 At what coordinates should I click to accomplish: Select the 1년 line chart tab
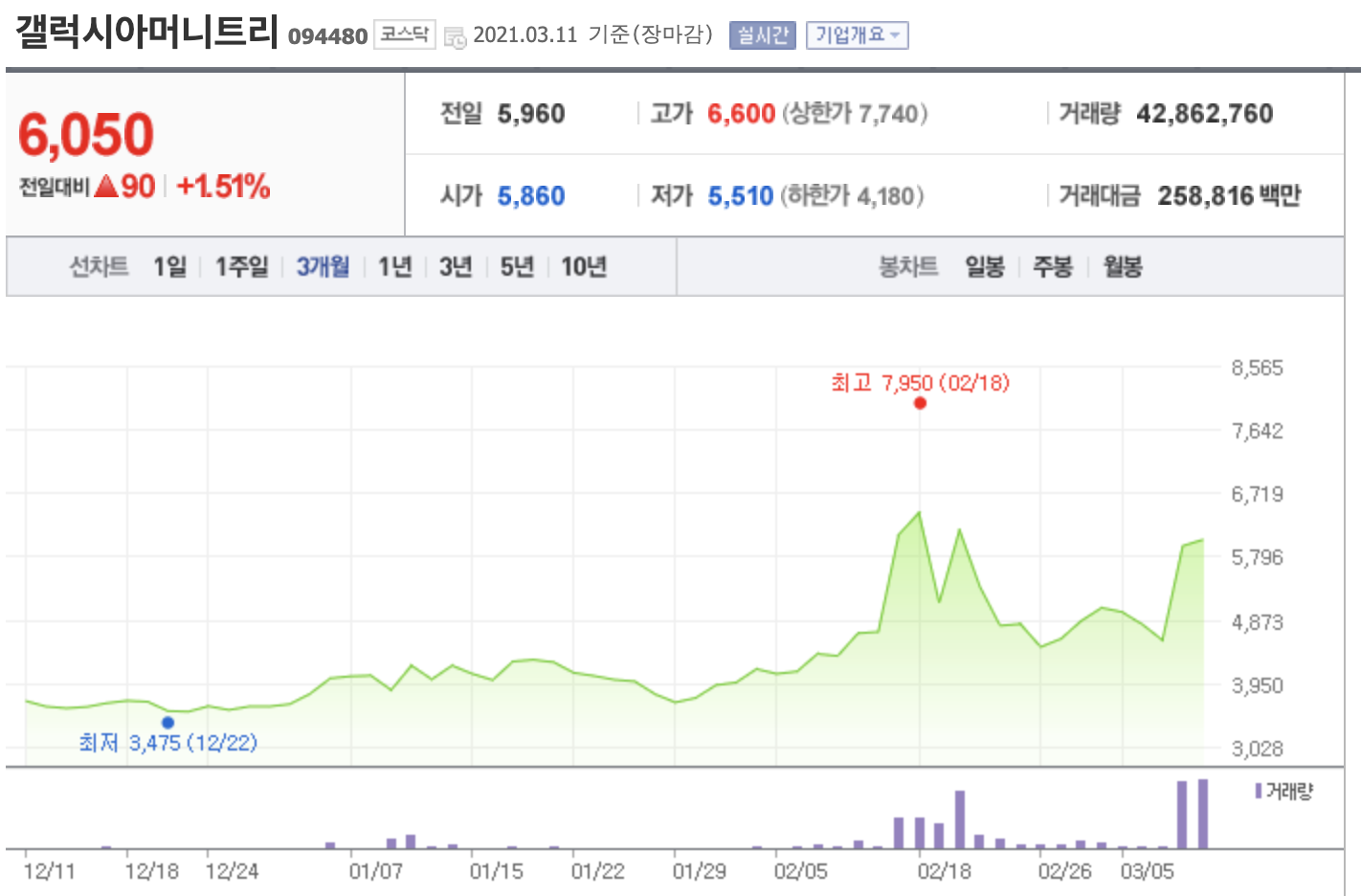394,266
